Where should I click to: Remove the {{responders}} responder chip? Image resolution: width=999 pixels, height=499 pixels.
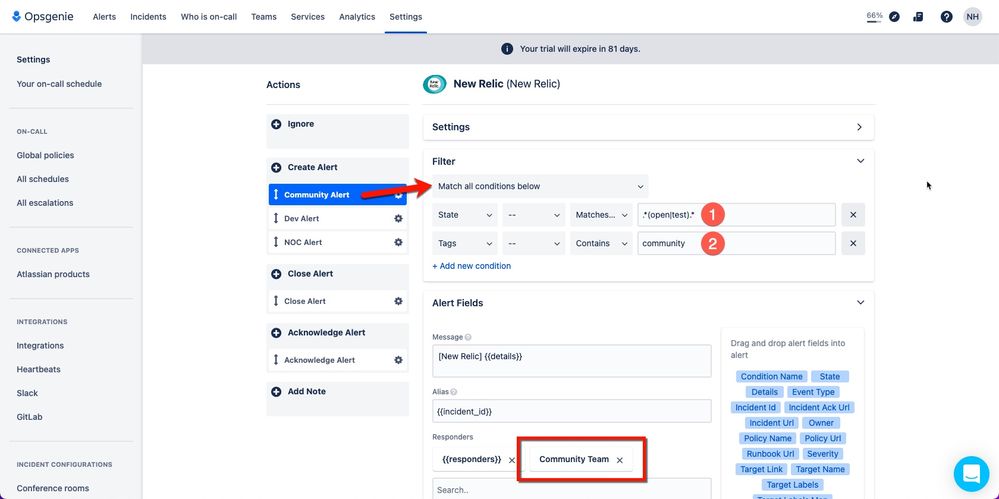point(512,460)
